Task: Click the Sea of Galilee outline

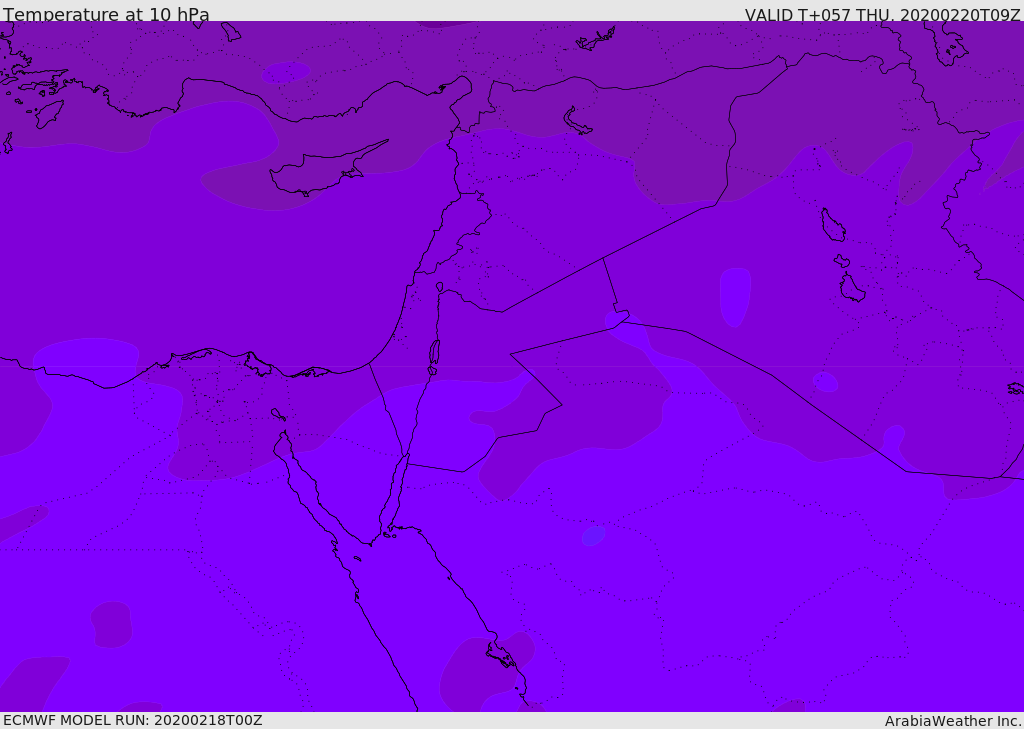Action: click(x=440, y=287)
